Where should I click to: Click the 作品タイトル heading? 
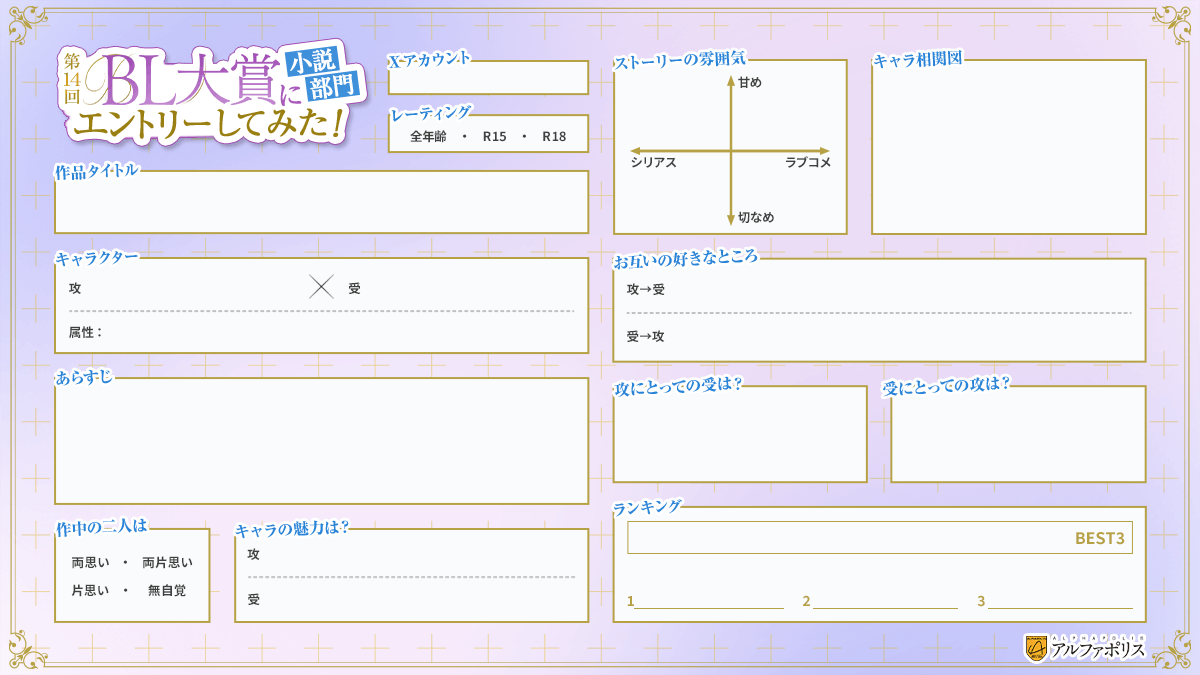pyautogui.click(x=97, y=170)
